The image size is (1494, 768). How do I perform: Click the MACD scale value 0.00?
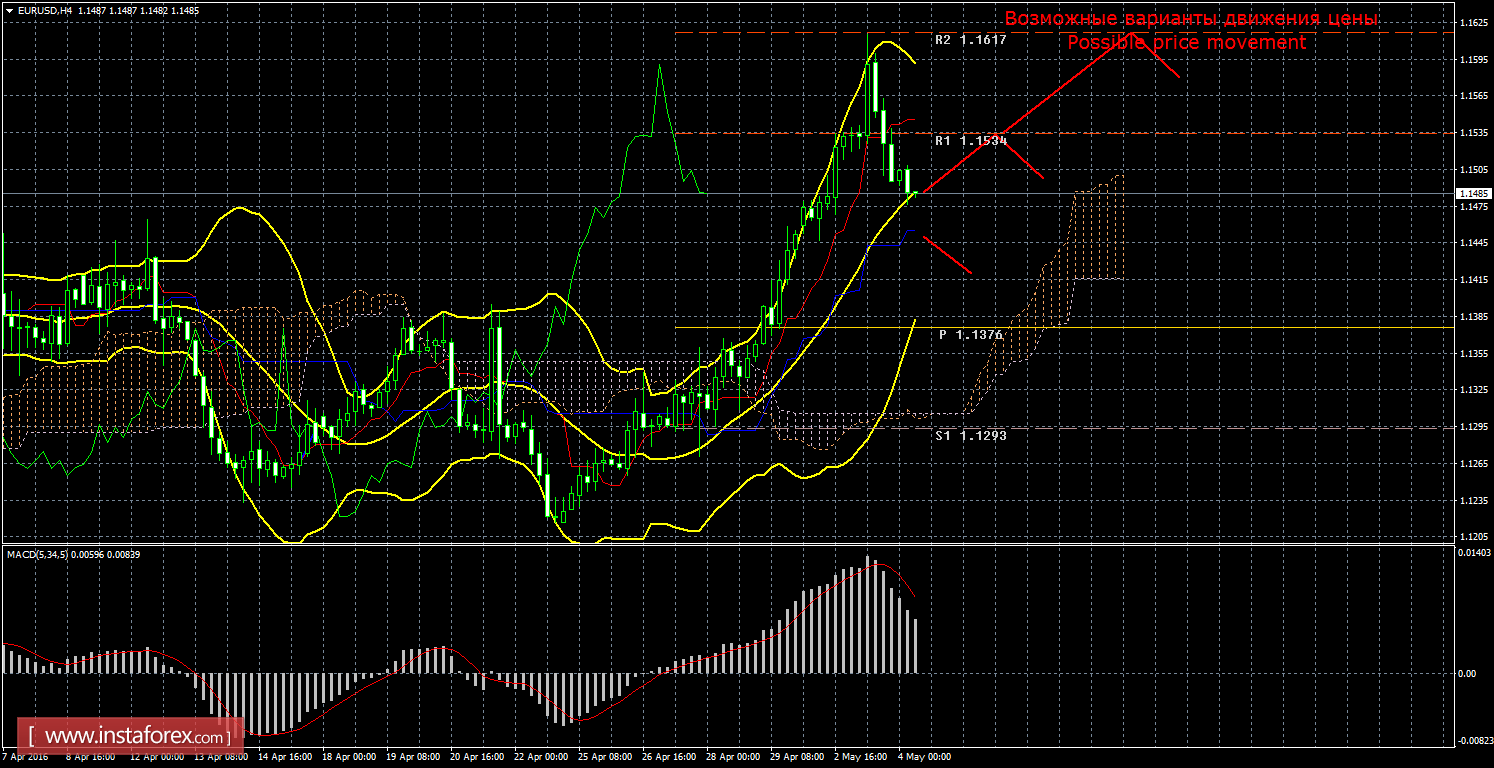pos(1467,673)
